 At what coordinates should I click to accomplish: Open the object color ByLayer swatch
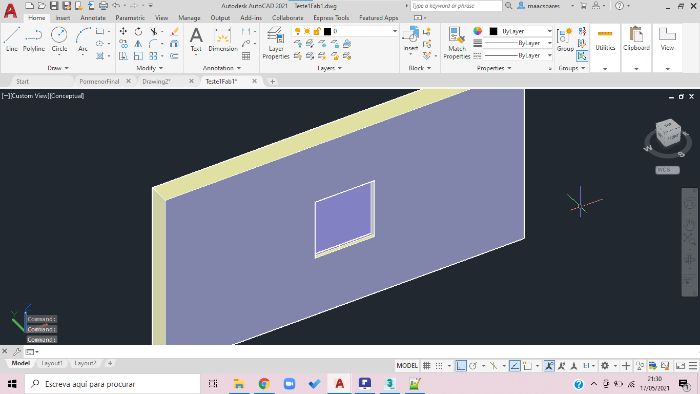coord(493,31)
